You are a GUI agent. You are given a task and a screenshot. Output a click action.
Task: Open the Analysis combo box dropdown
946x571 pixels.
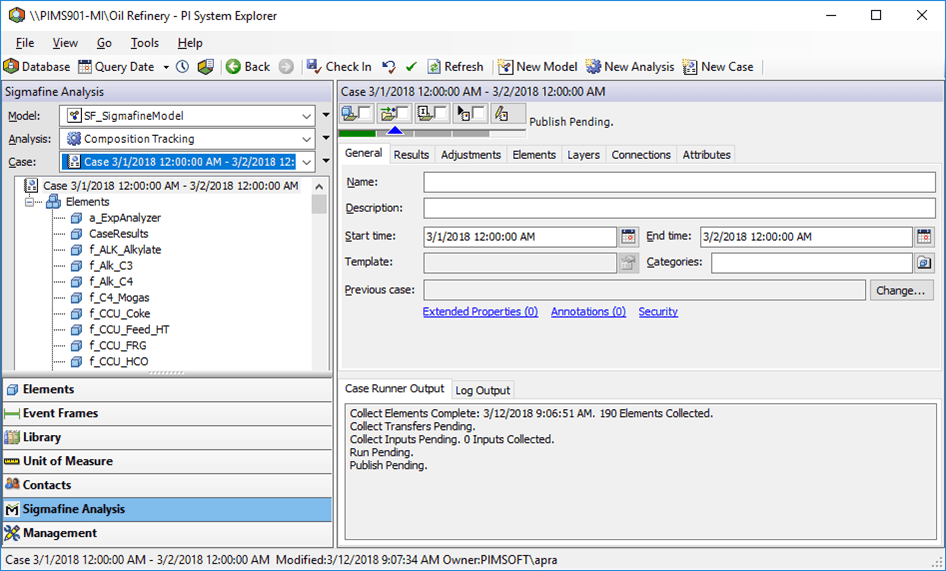pyautogui.click(x=306, y=139)
